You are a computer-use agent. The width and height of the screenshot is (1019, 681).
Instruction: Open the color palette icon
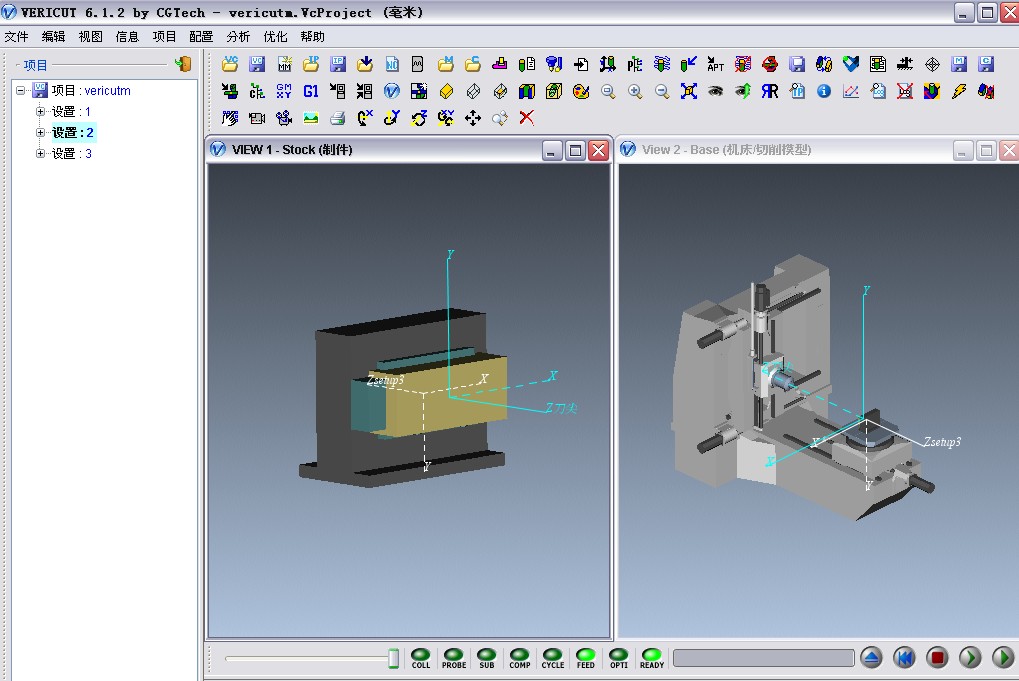tap(581, 91)
